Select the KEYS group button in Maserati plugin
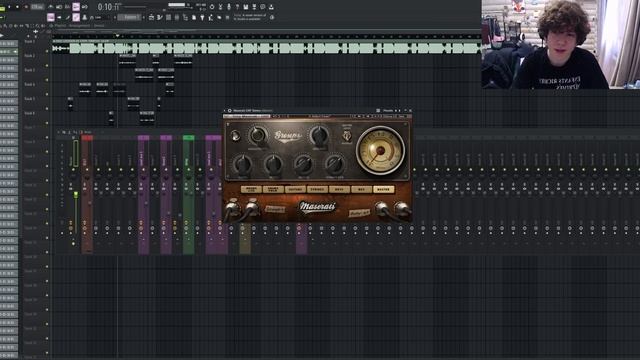 click(x=339, y=189)
